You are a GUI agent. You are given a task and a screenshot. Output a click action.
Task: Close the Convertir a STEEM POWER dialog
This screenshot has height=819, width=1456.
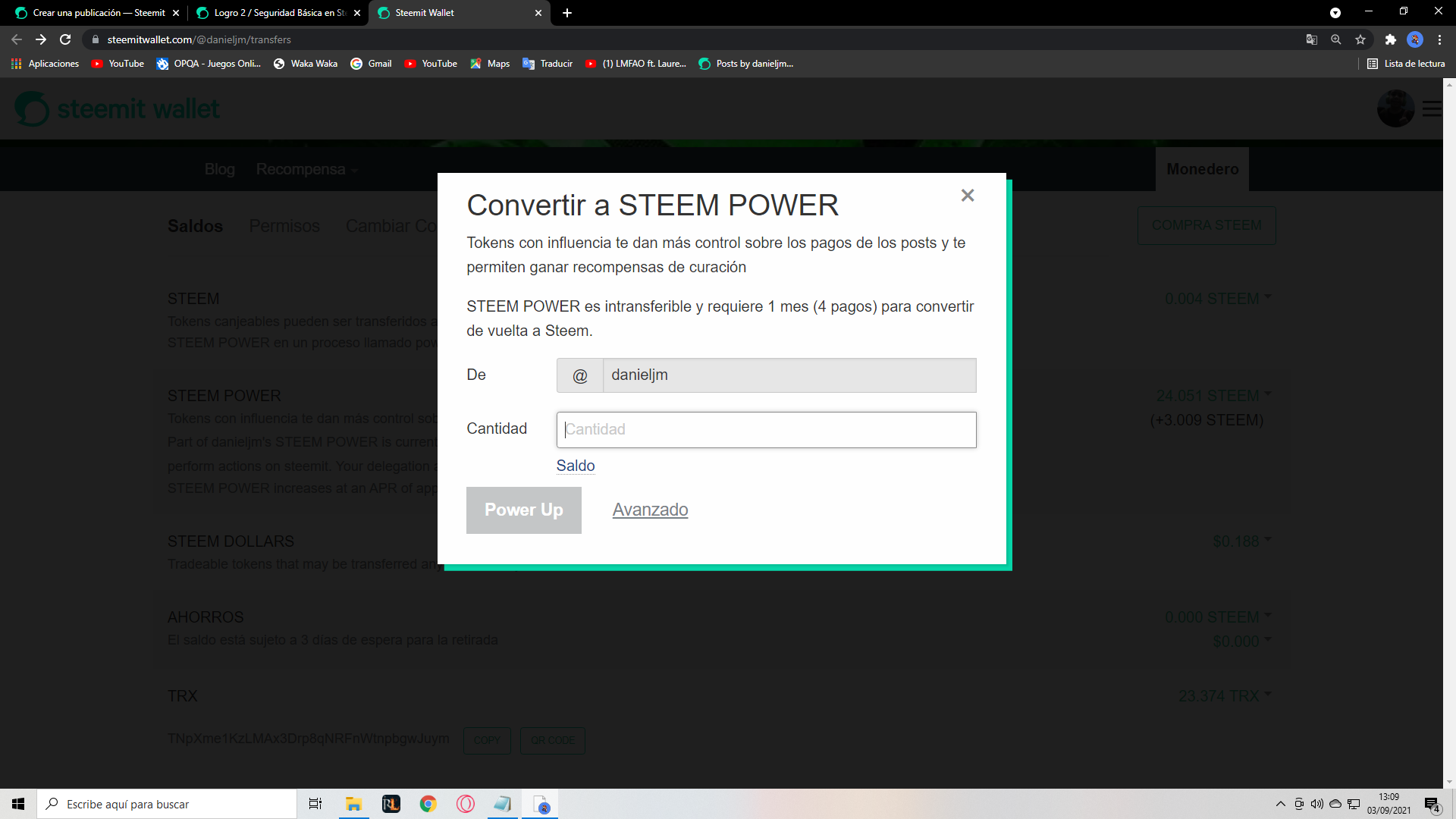click(967, 196)
